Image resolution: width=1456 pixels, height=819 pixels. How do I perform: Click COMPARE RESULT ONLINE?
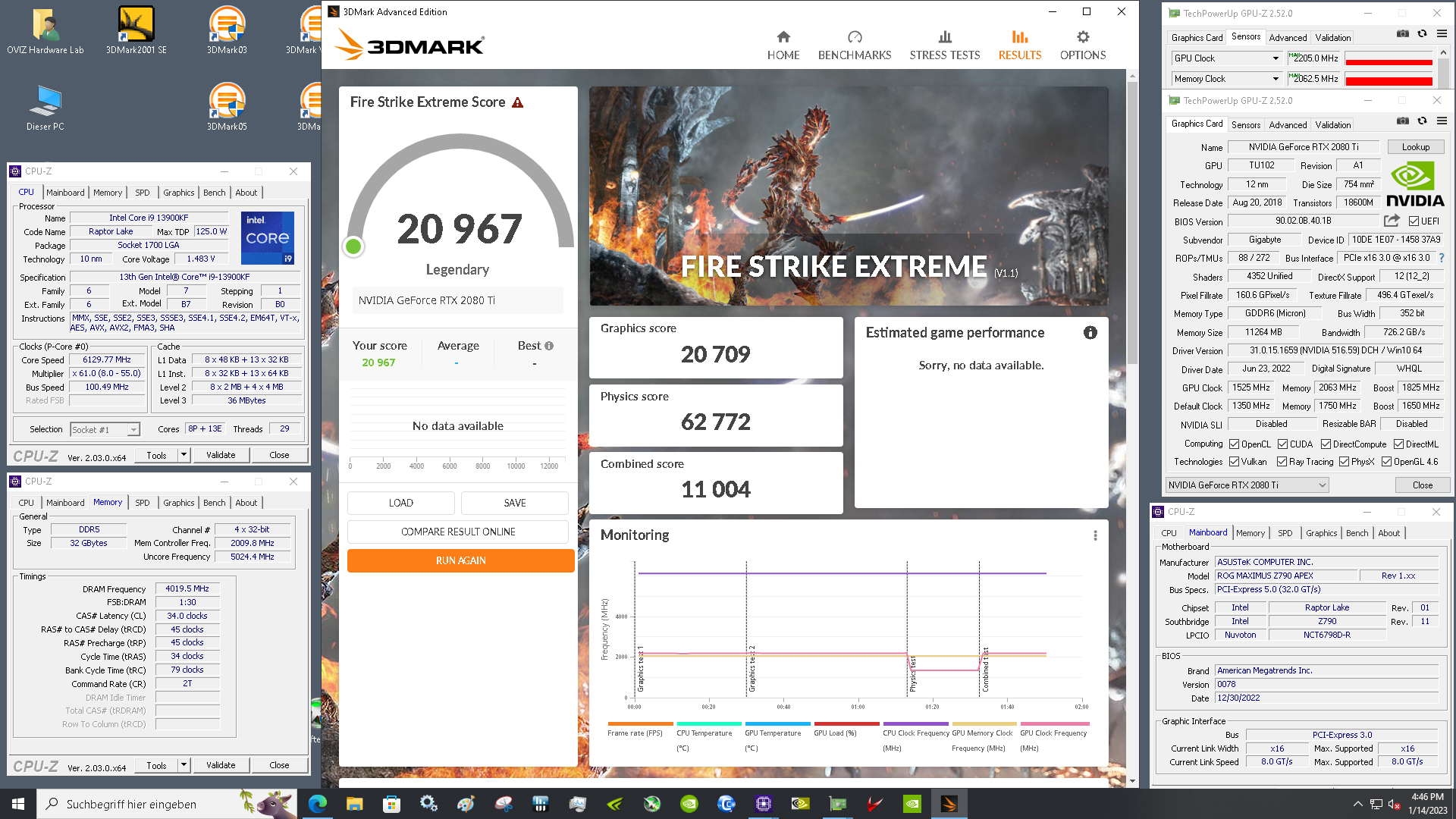[458, 532]
